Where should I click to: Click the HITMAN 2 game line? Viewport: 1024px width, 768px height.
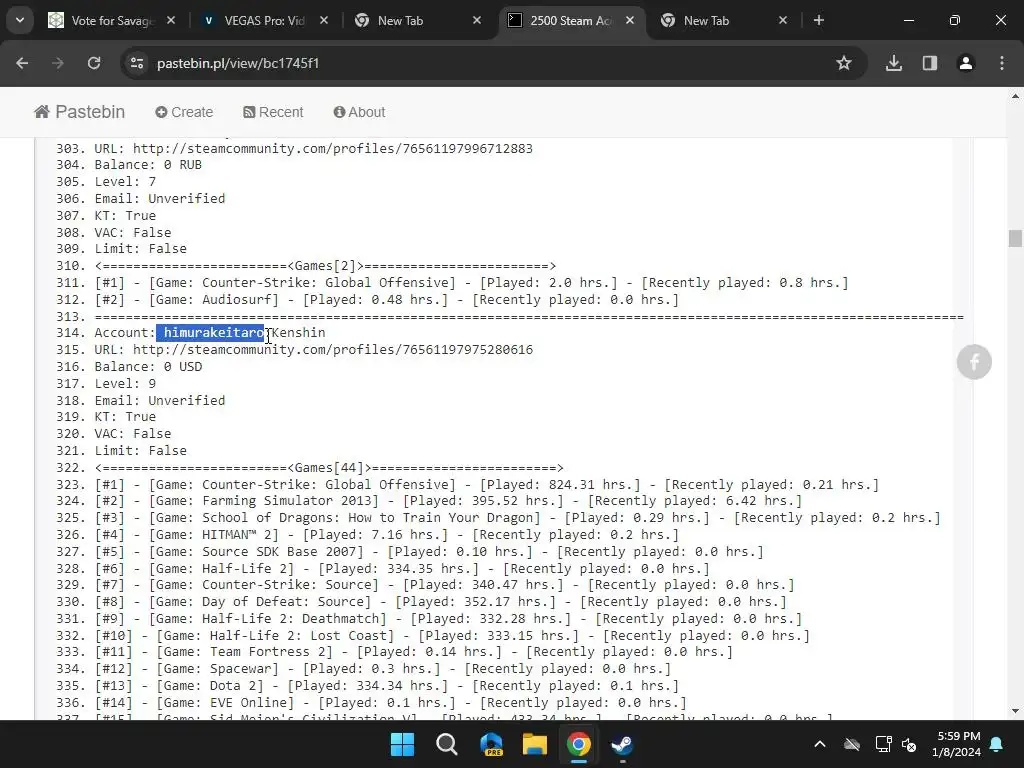(x=387, y=535)
